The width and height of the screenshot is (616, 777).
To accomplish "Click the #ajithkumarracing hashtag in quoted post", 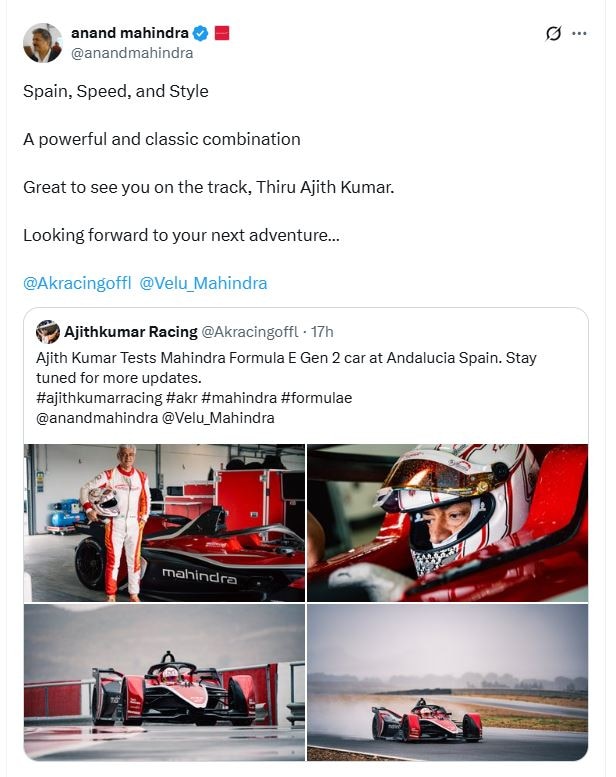I will coord(96,398).
